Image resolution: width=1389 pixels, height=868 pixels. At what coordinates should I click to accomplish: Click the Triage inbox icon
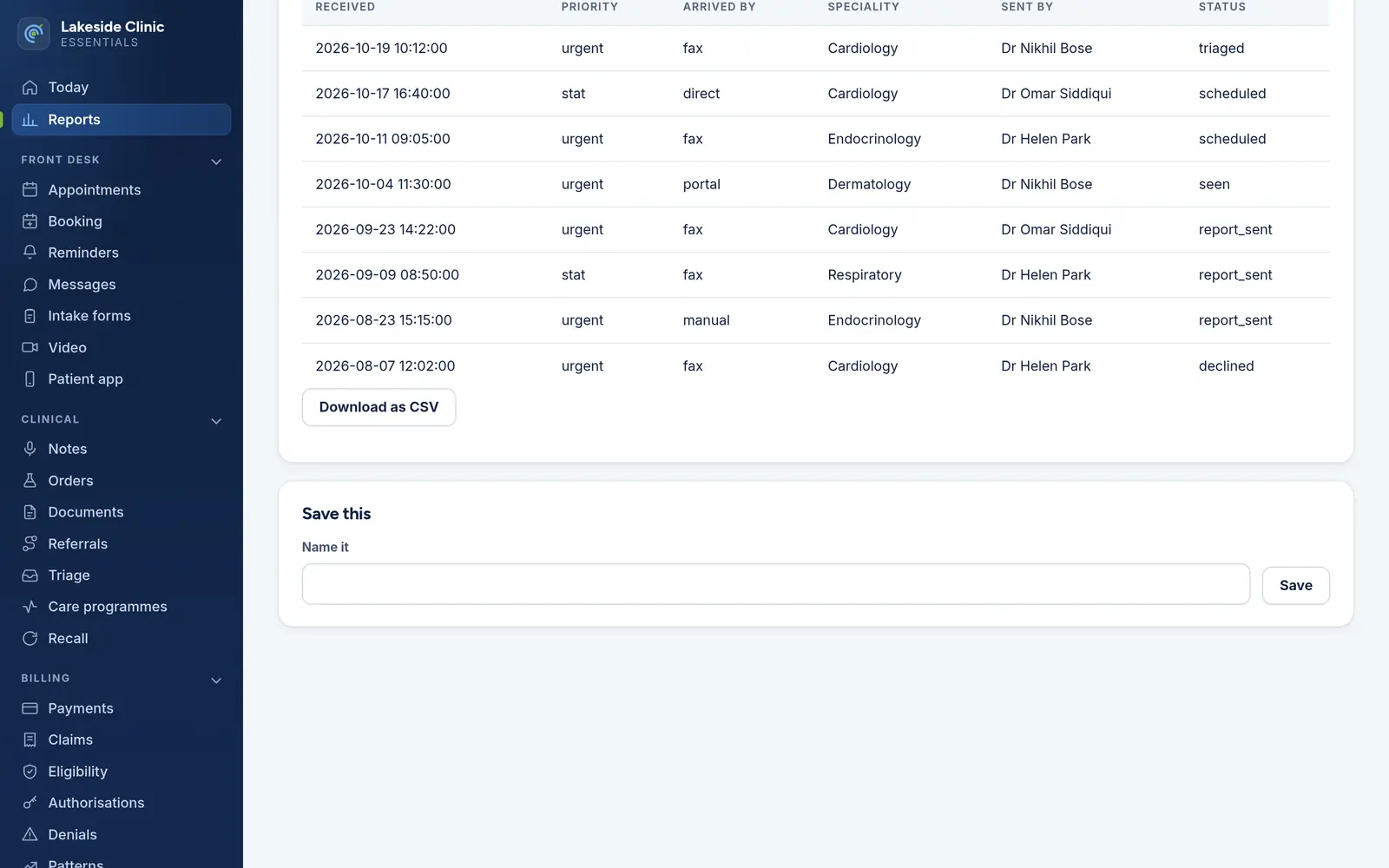(30, 575)
